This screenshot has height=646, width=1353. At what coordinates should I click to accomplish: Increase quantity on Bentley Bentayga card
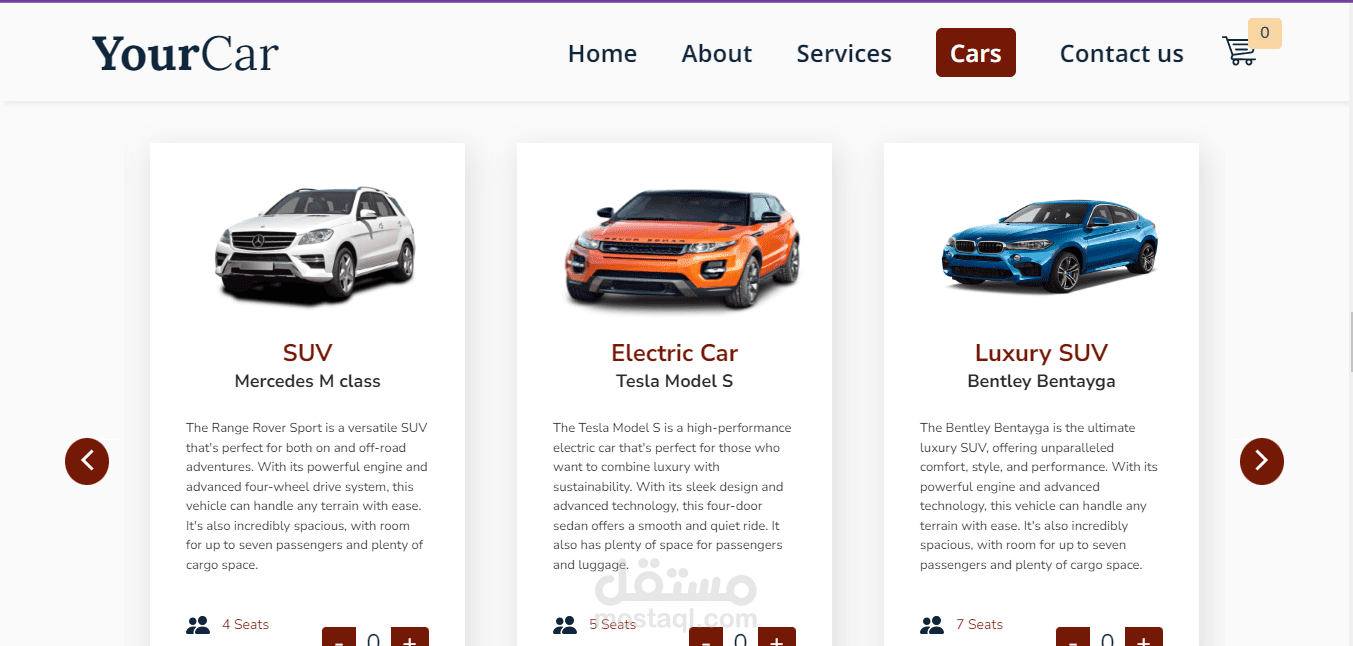[1144, 637]
